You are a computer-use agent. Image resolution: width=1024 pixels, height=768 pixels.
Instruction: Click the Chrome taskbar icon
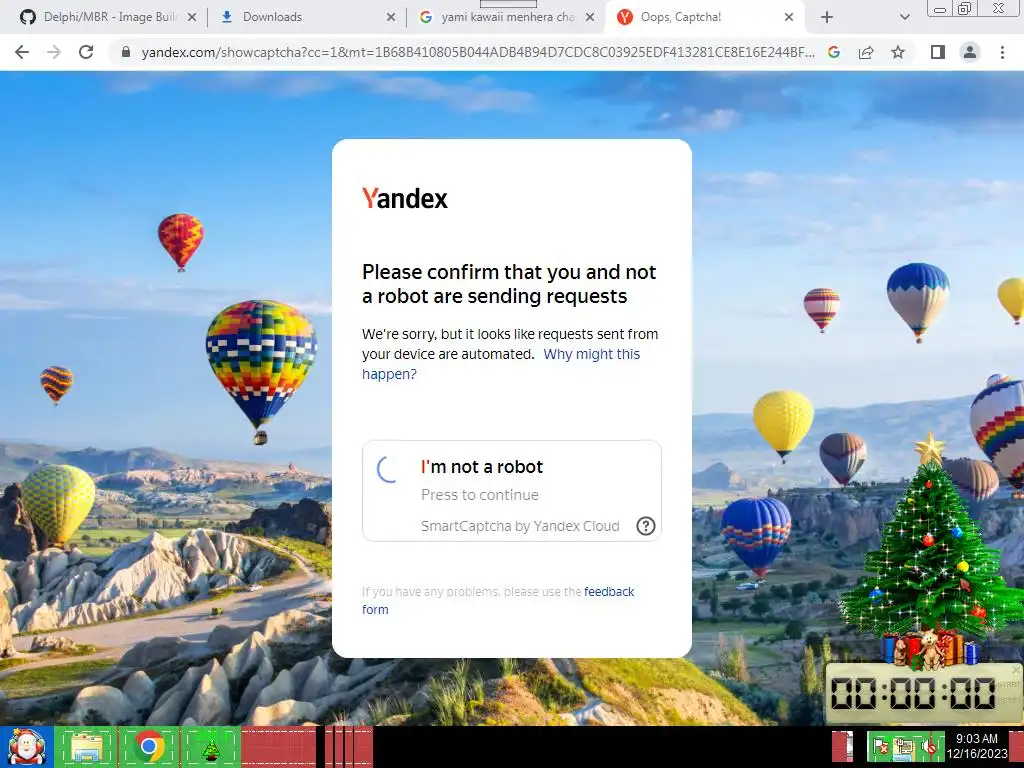150,746
